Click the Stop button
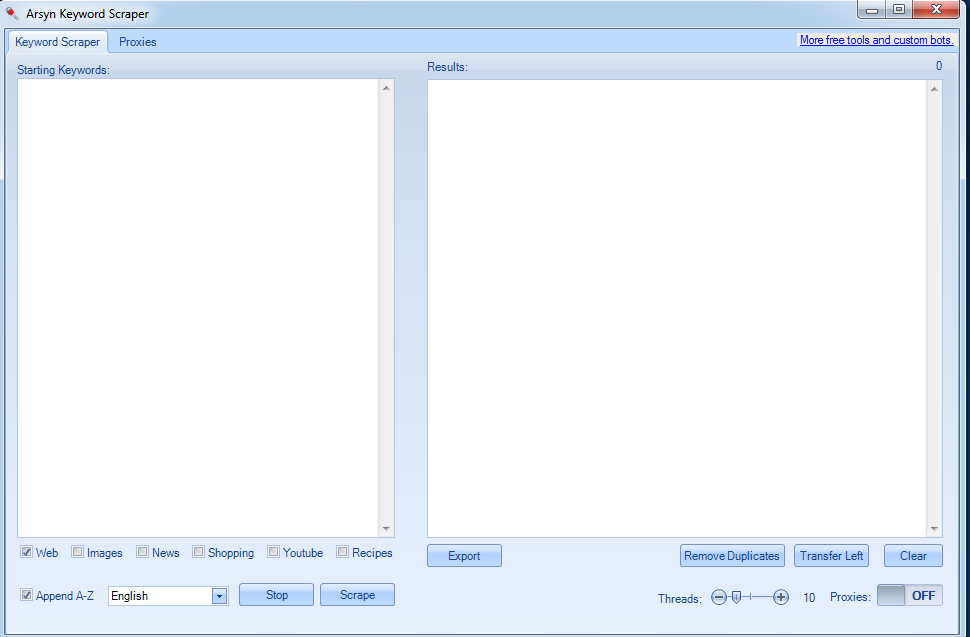 point(276,595)
